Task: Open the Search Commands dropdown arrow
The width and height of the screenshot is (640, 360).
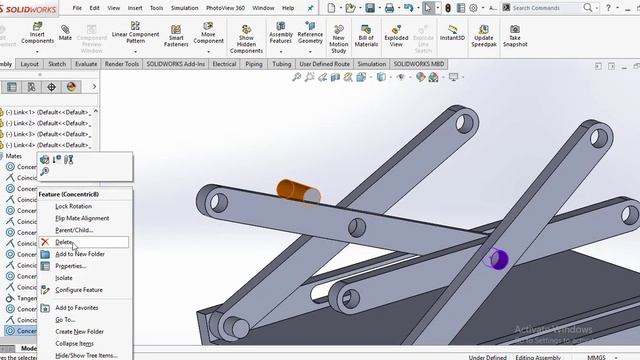Action: click(596, 8)
